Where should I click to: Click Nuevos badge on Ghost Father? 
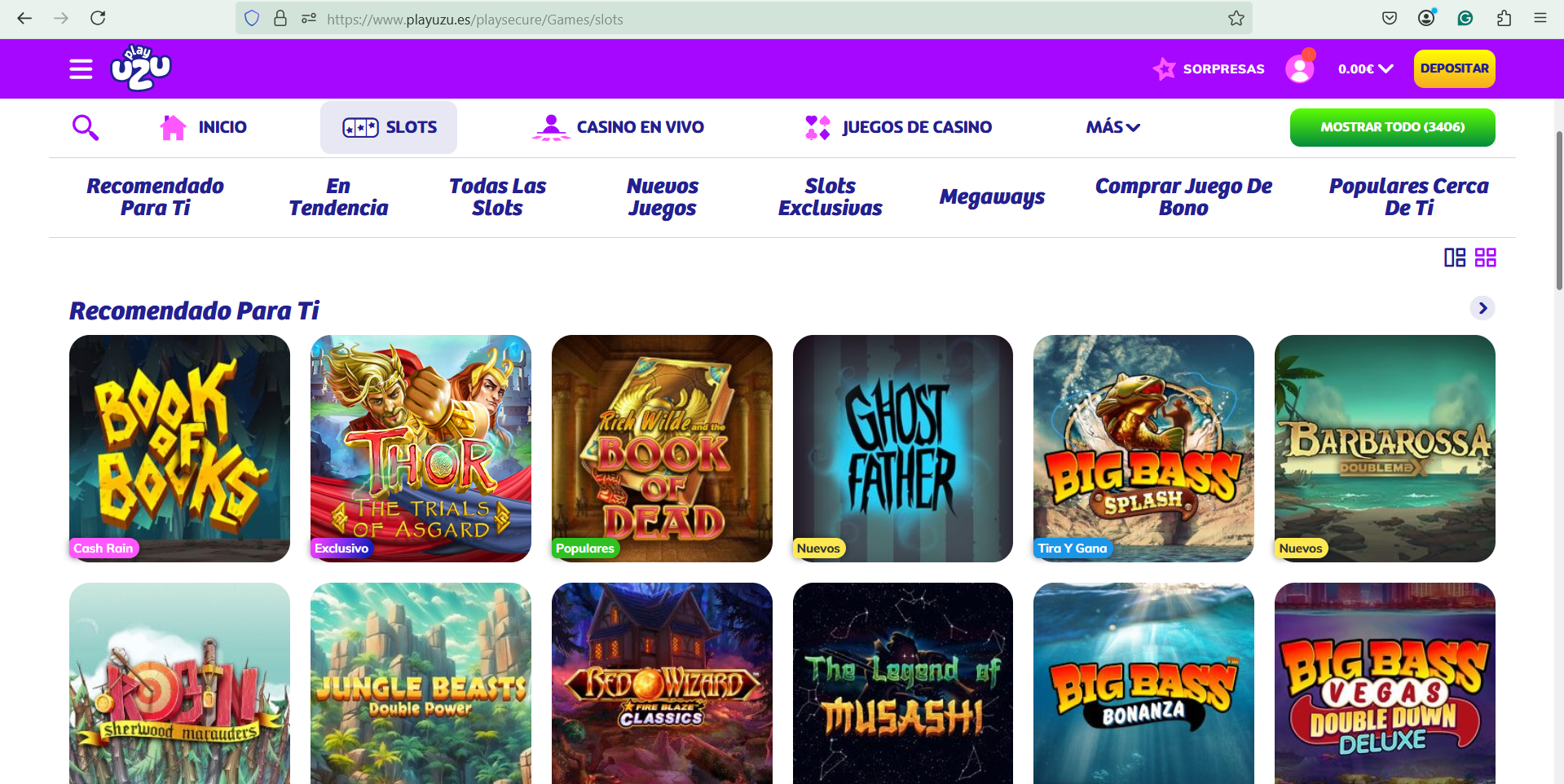pos(818,548)
